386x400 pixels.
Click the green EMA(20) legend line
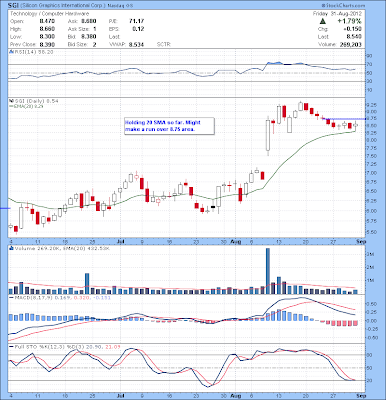click(11, 106)
